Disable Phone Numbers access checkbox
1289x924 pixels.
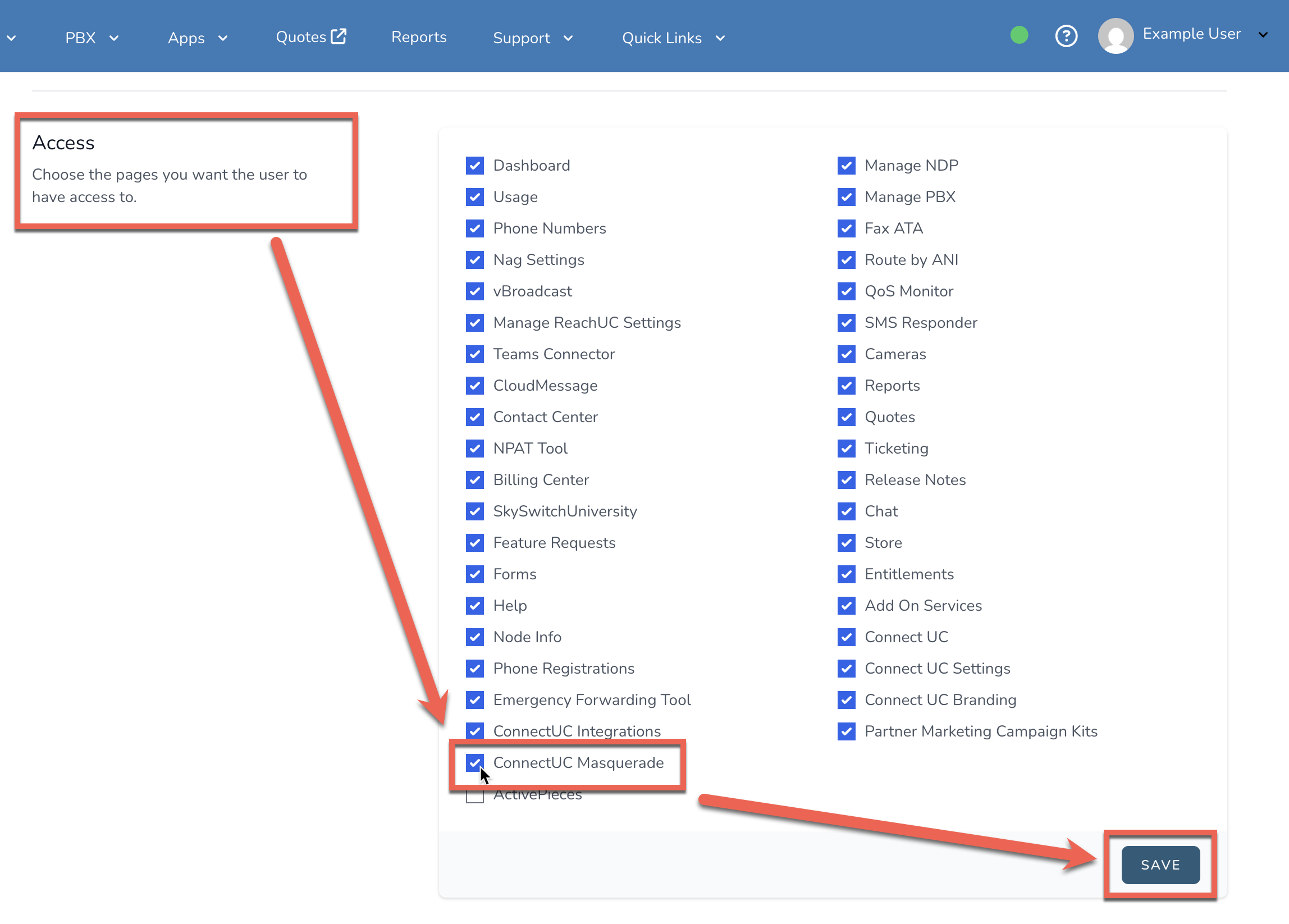pyautogui.click(x=475, y=228)
